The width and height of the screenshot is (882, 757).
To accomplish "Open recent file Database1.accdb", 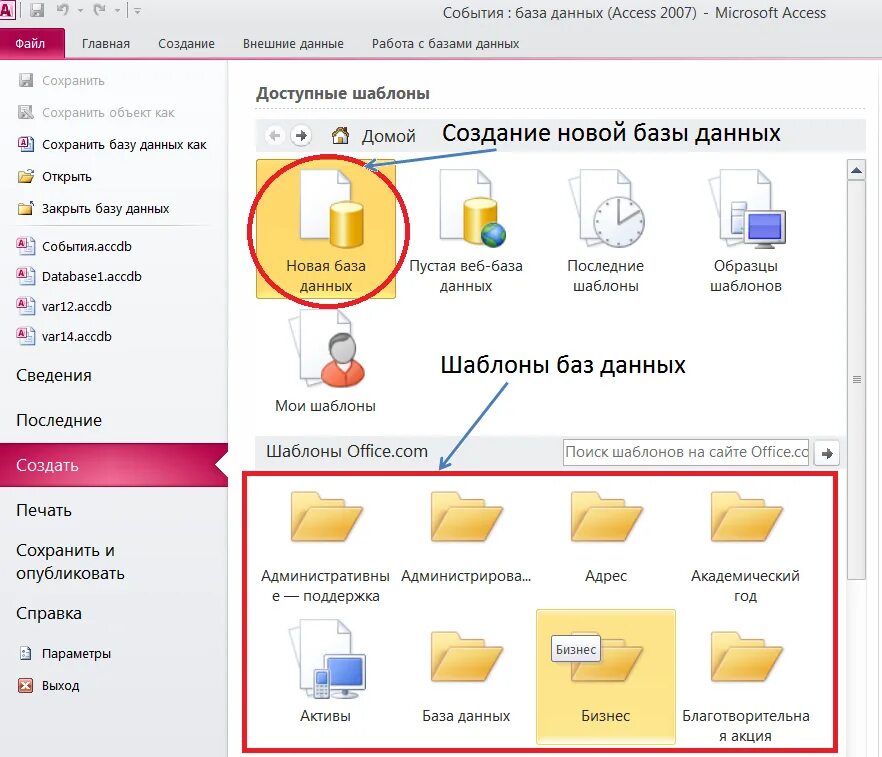I will (x=79, y=276).
